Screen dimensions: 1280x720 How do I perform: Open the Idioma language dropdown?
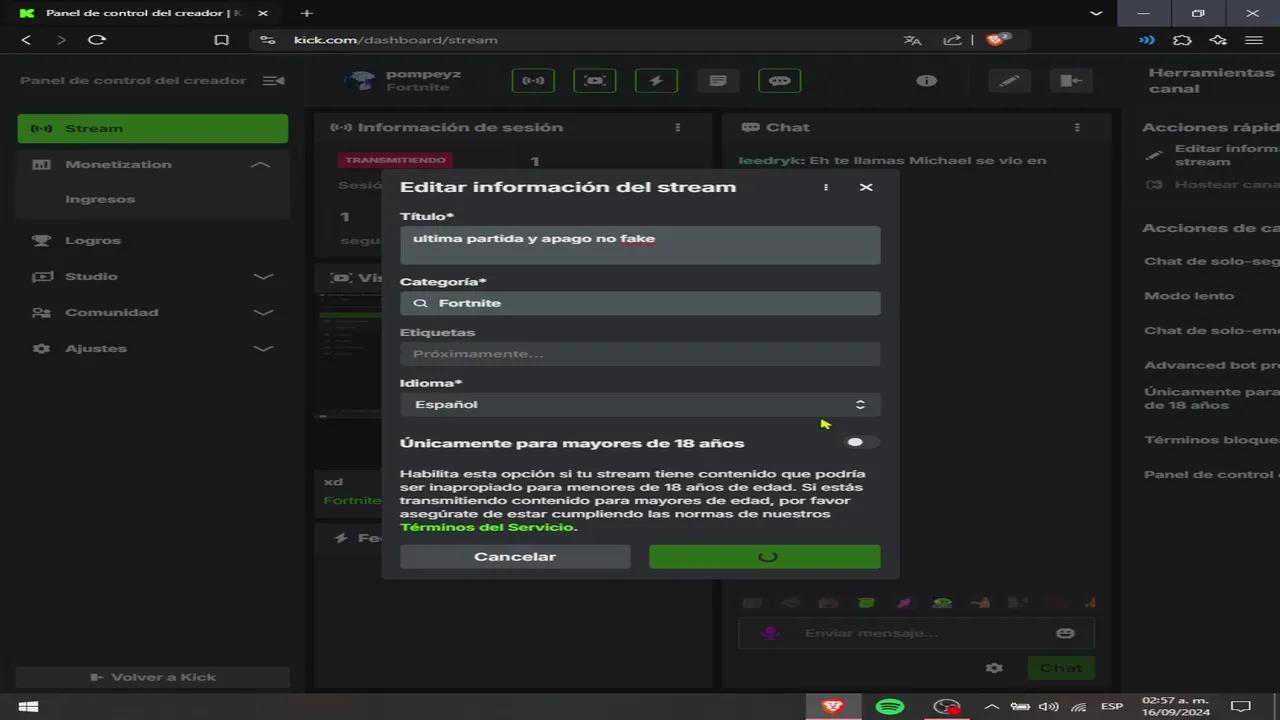(x=640, y=404)
